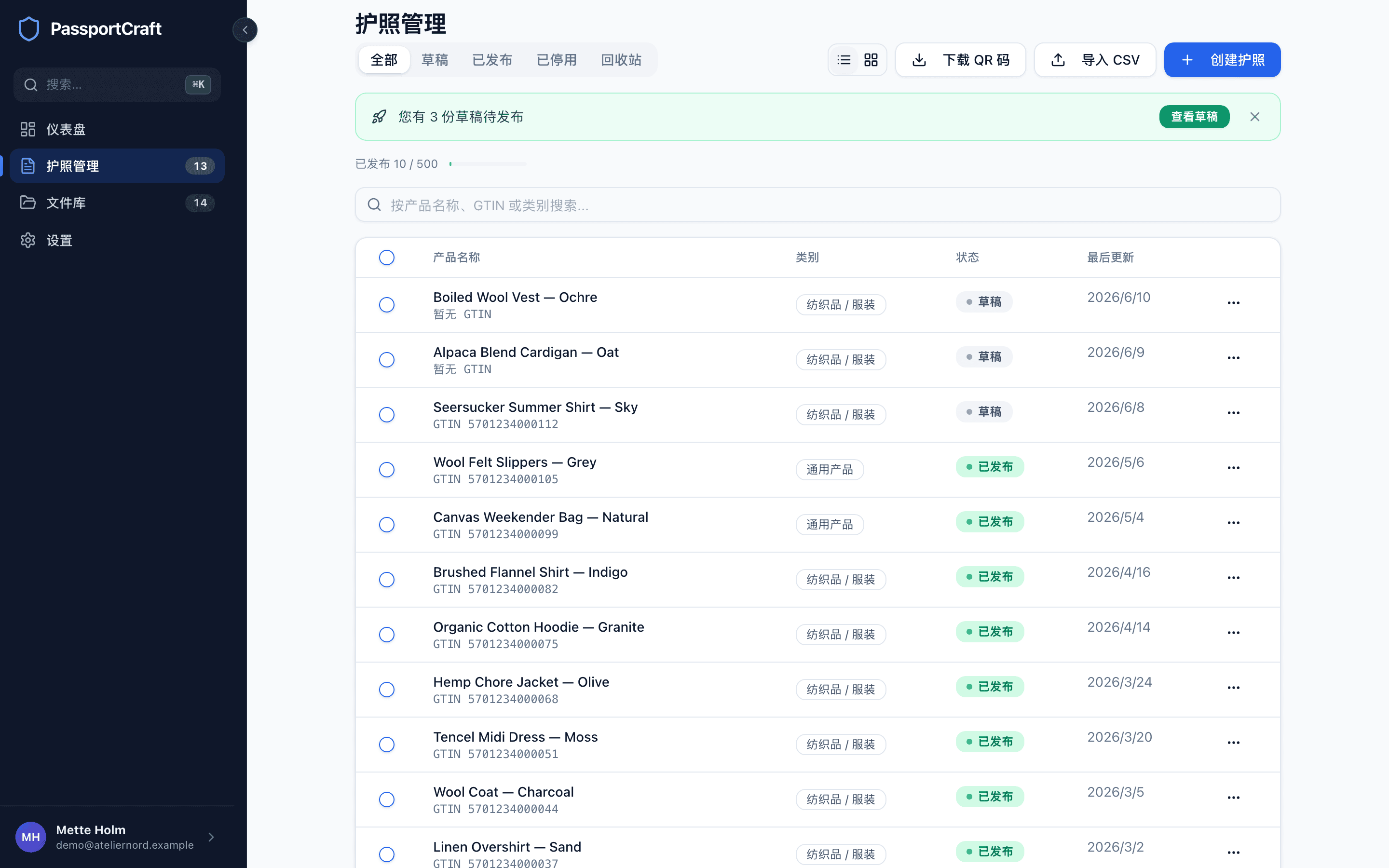Select the Alpaca Blend Cardigan — Oat checkbox
Viewport: 1389px width, 868px height.
point(387,359)
